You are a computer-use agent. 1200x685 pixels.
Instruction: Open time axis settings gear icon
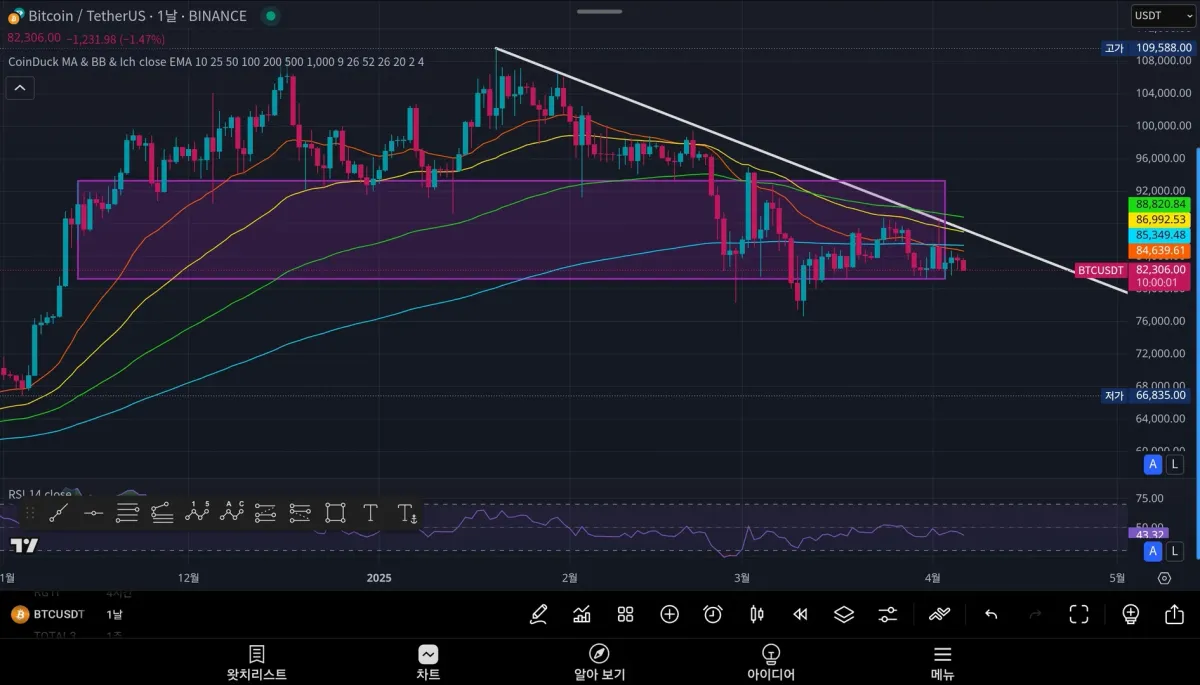[x=1164, y=578]
